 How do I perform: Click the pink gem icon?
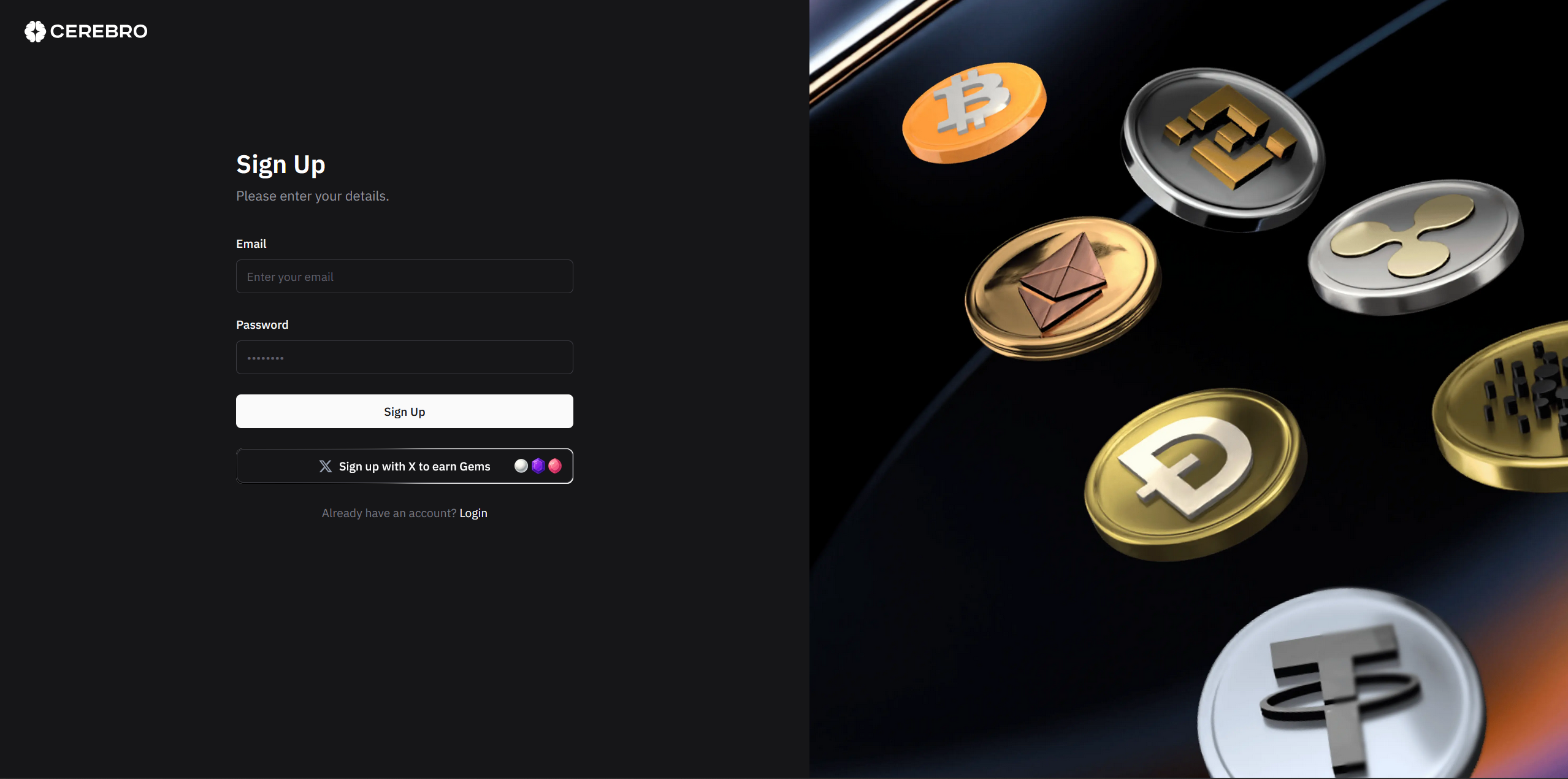[x=555, y=466]
